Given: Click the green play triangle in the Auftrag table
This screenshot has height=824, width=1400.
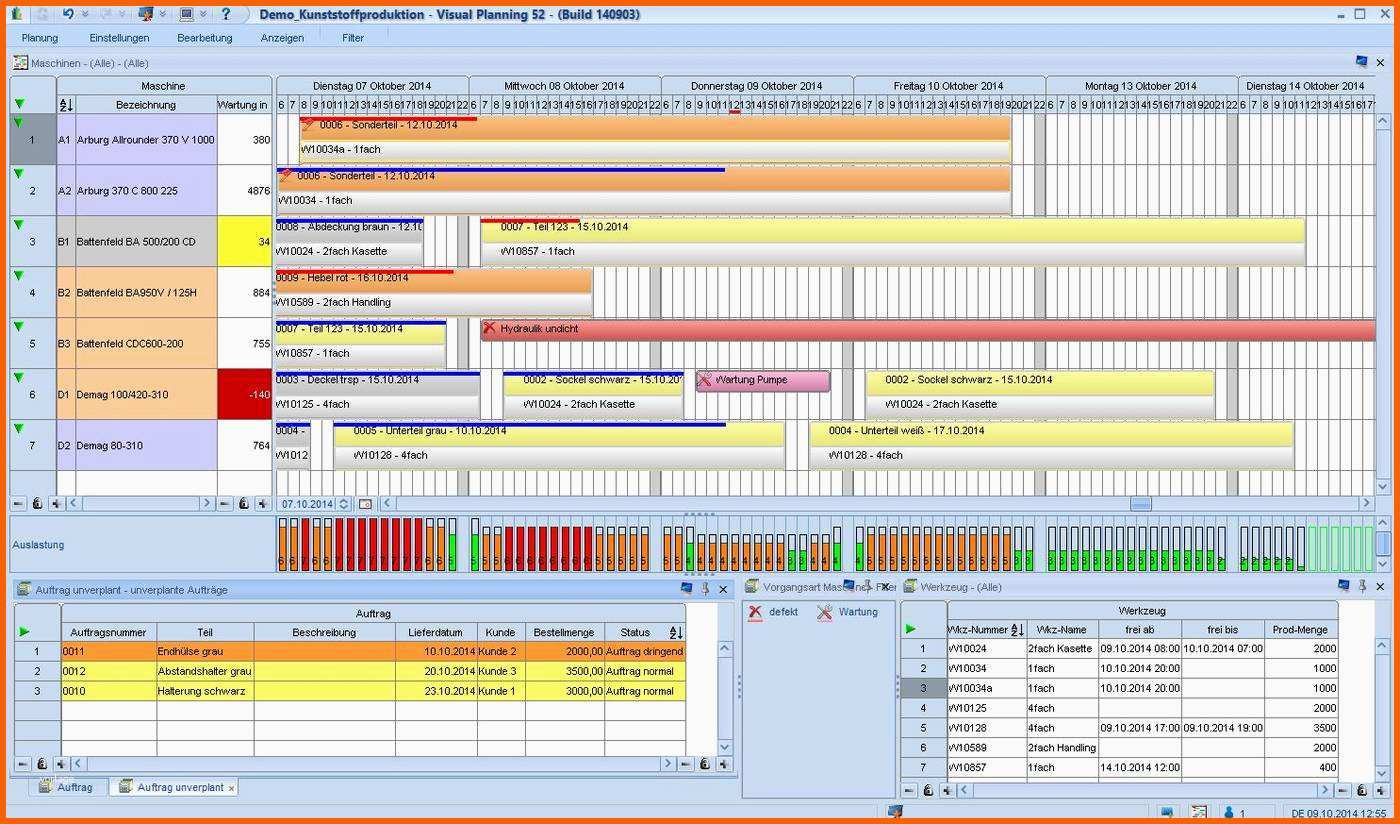Looking at the screenshot, I should 24,631.
